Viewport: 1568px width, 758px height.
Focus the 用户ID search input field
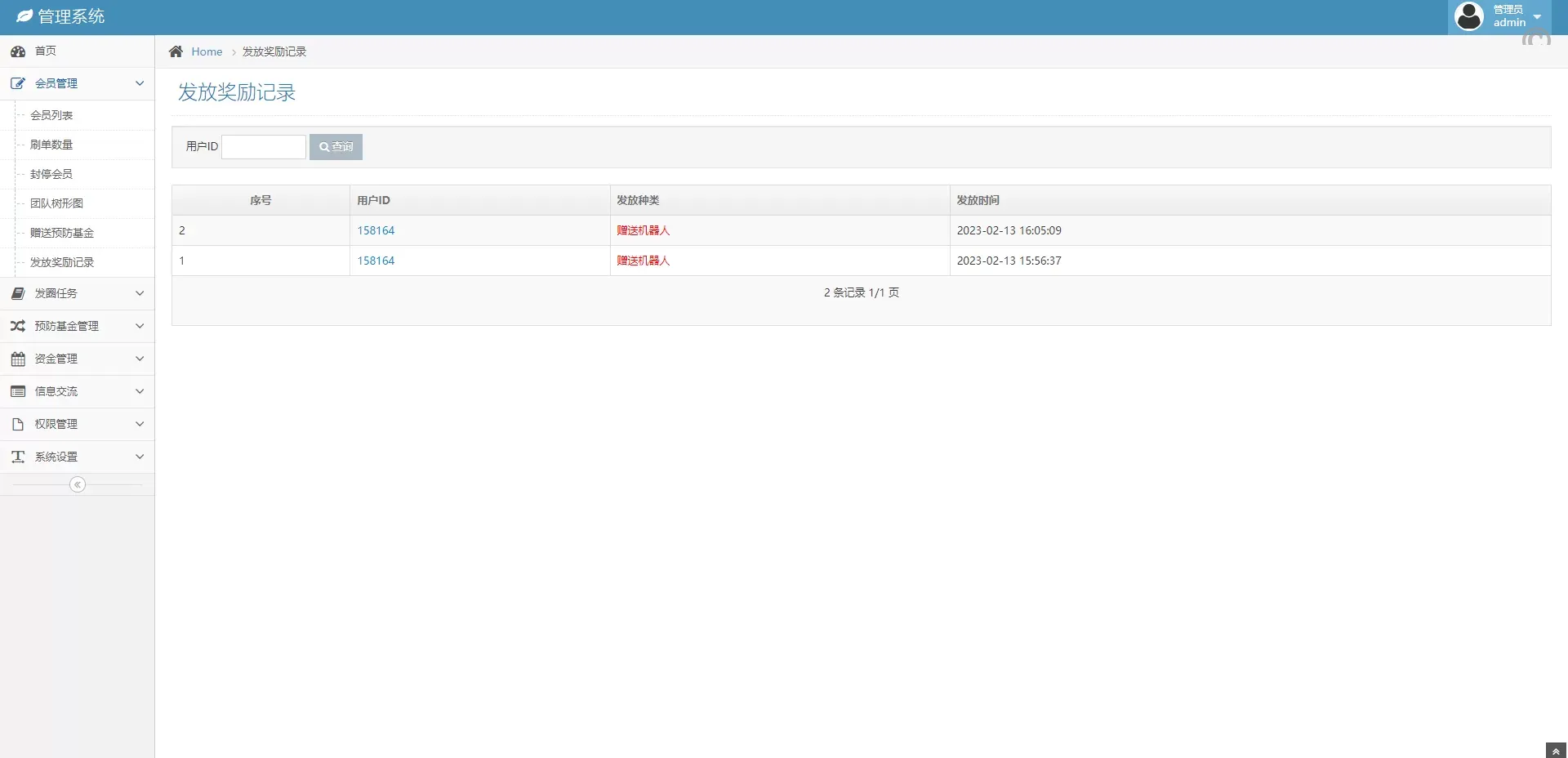pos(264,147)
